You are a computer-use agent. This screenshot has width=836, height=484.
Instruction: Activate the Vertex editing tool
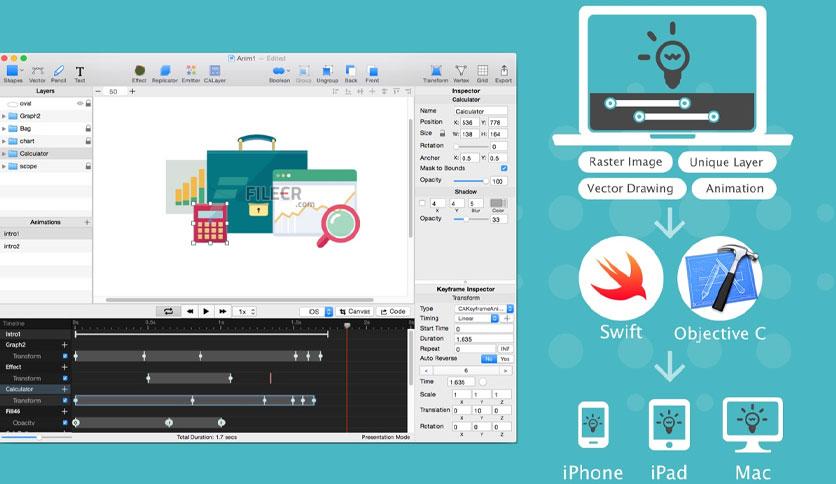461,74
